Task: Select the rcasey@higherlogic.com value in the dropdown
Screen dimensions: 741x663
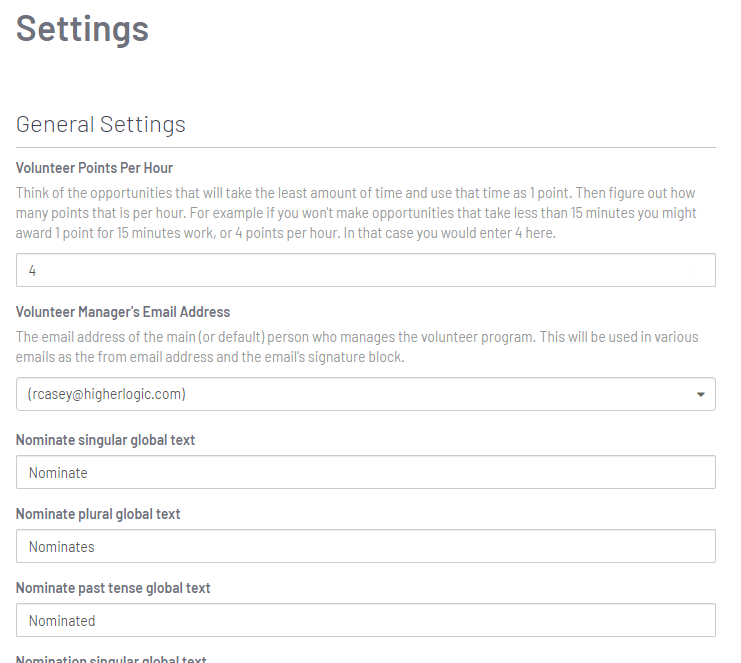Action: click(x=106, y=394)
